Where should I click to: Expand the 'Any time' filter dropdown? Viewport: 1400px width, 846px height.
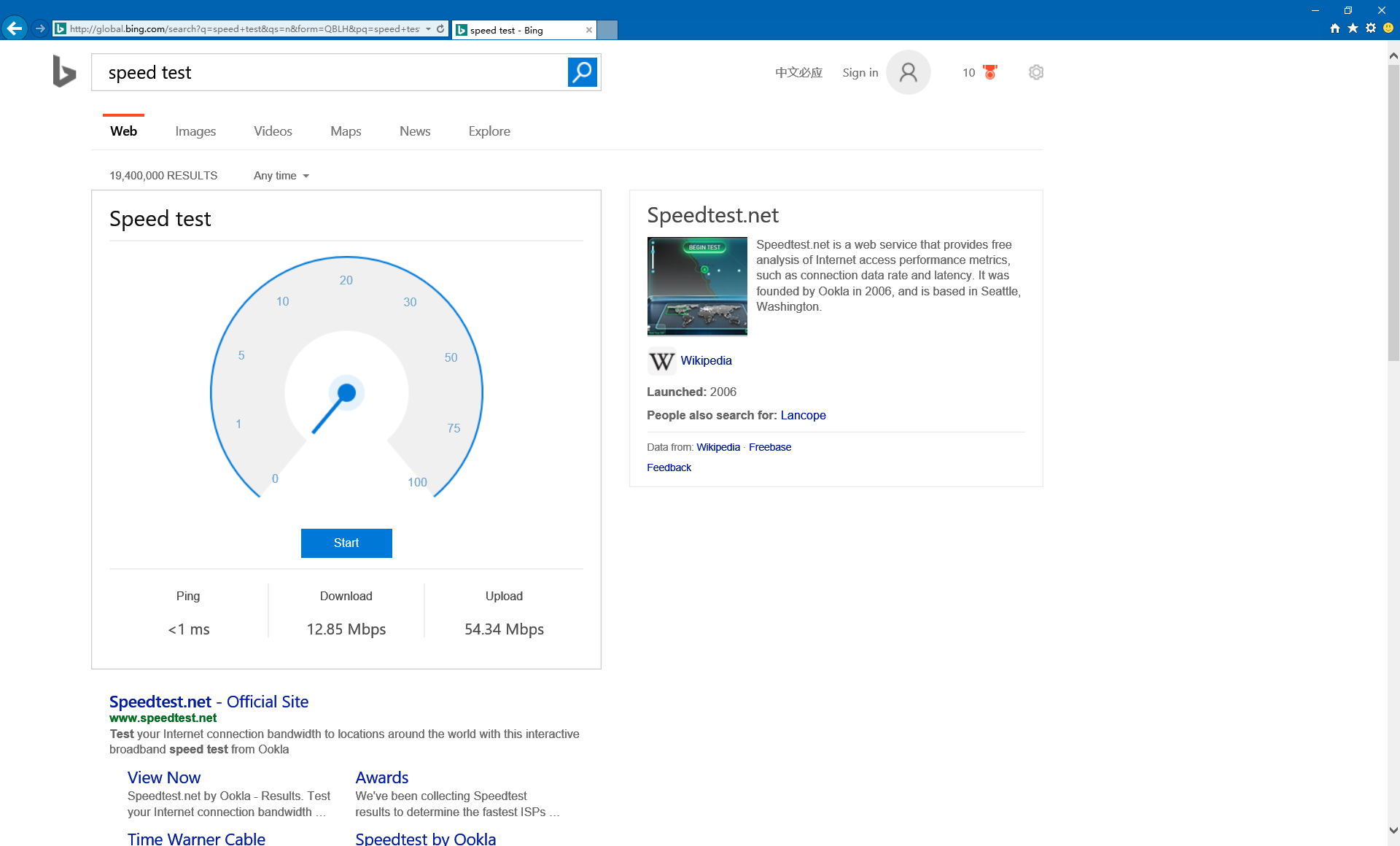(x=281, y=176)
